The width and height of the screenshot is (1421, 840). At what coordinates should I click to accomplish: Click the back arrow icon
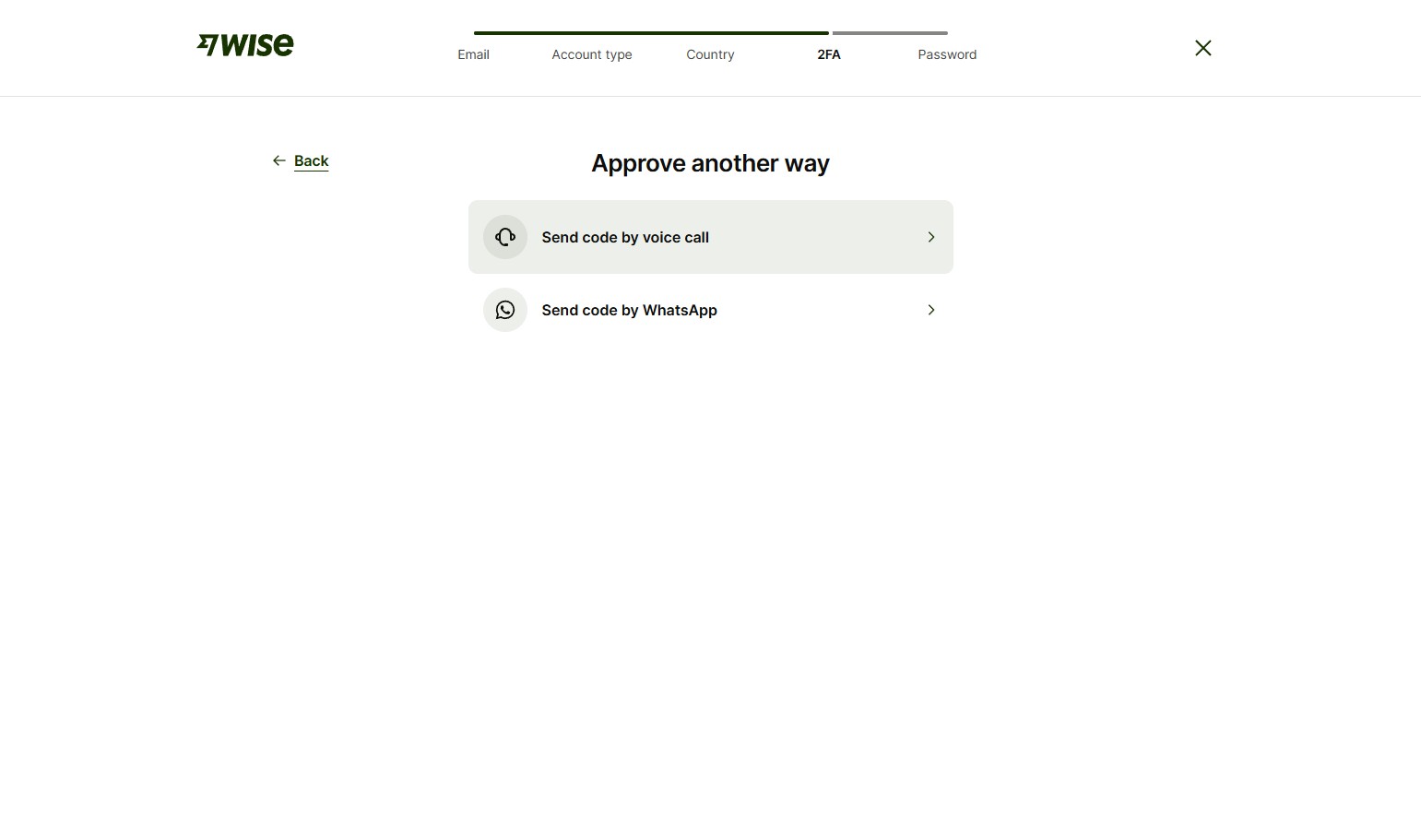coord(279,160)
